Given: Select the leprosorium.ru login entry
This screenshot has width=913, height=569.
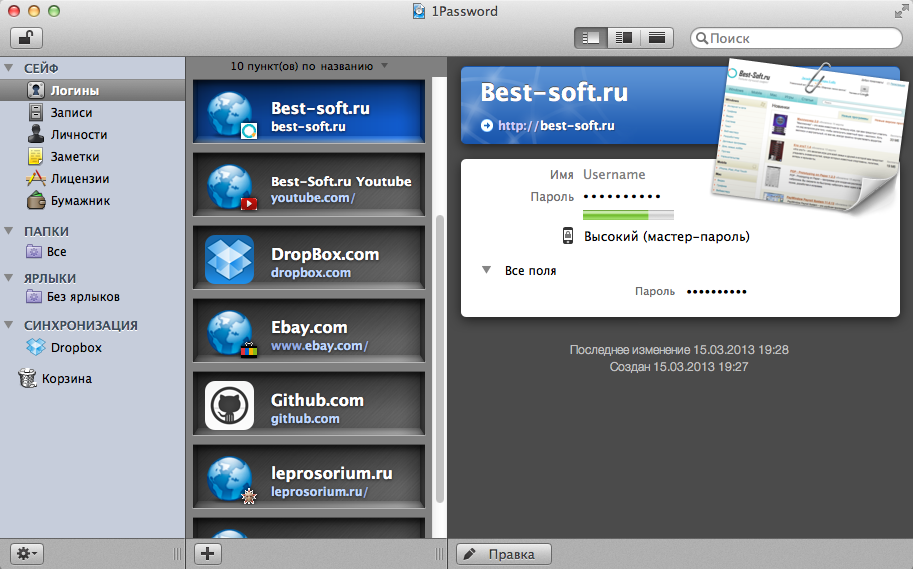Looking at the screenshot, I should (309, 477).
